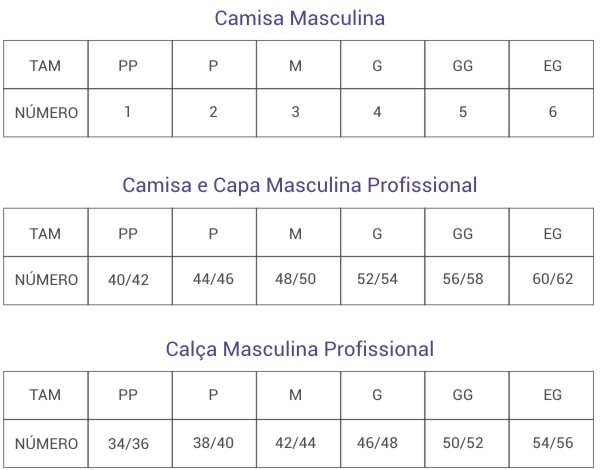Click the 48/50 number cell

click(x=295, y=278)
